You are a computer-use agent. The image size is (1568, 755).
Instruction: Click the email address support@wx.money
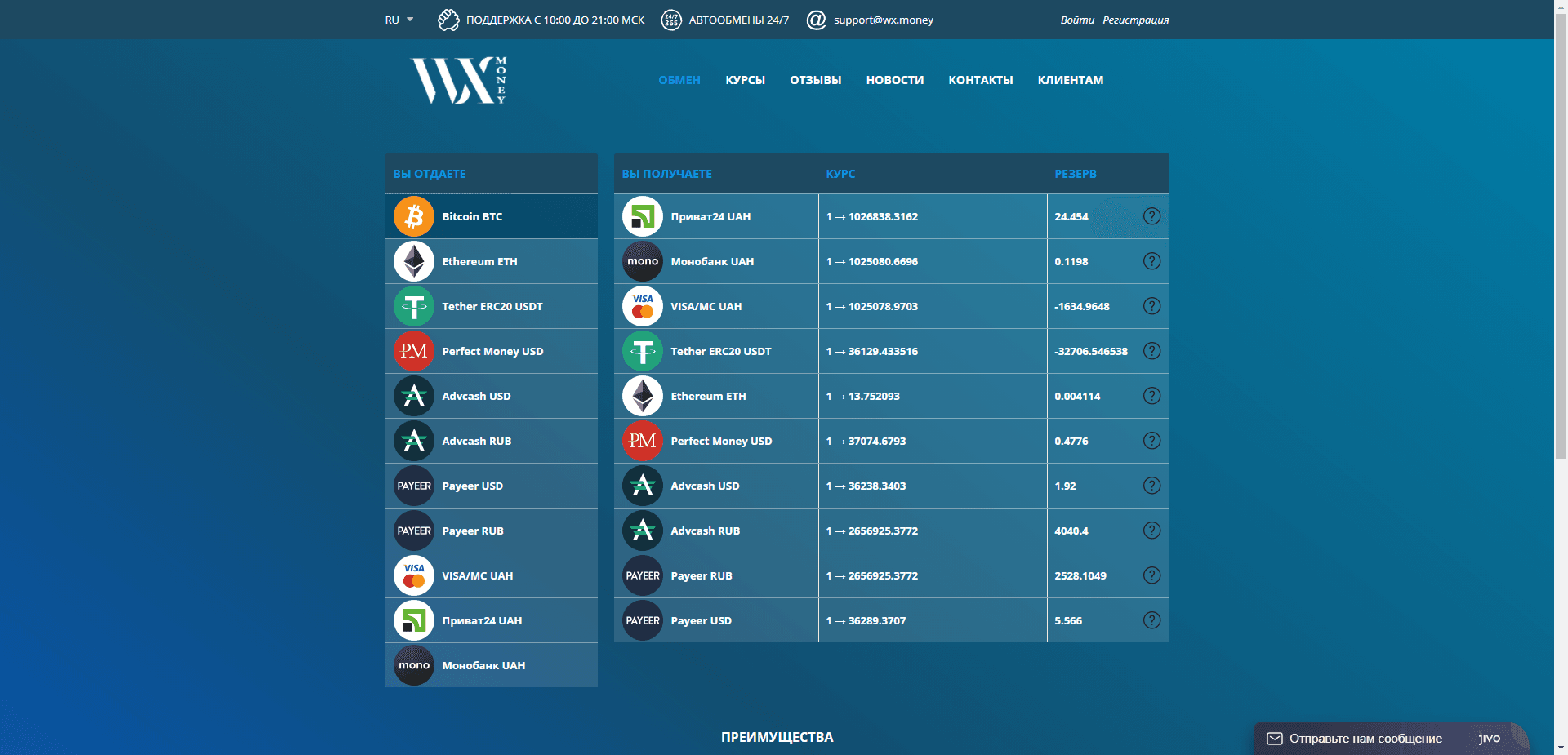click(882, 20)
